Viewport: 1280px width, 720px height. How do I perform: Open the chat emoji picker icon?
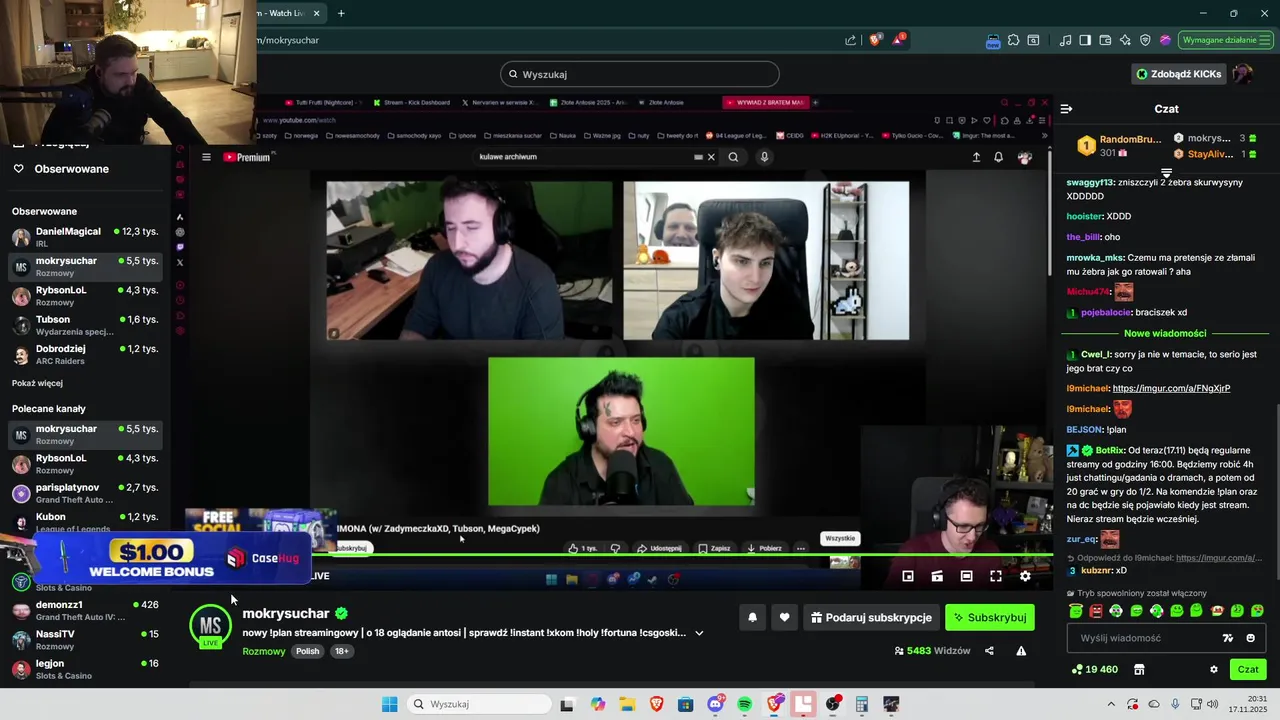(x=1250, y=638)
